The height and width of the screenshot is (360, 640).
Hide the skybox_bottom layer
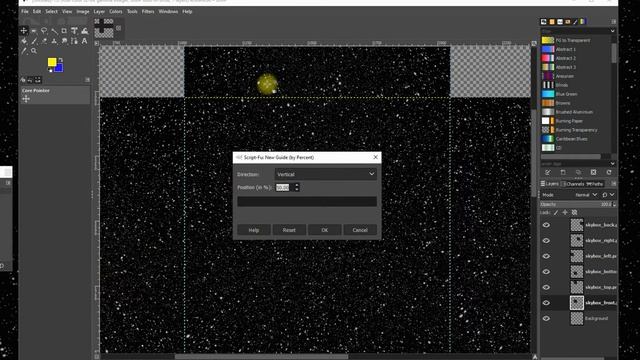coord(546,271)
